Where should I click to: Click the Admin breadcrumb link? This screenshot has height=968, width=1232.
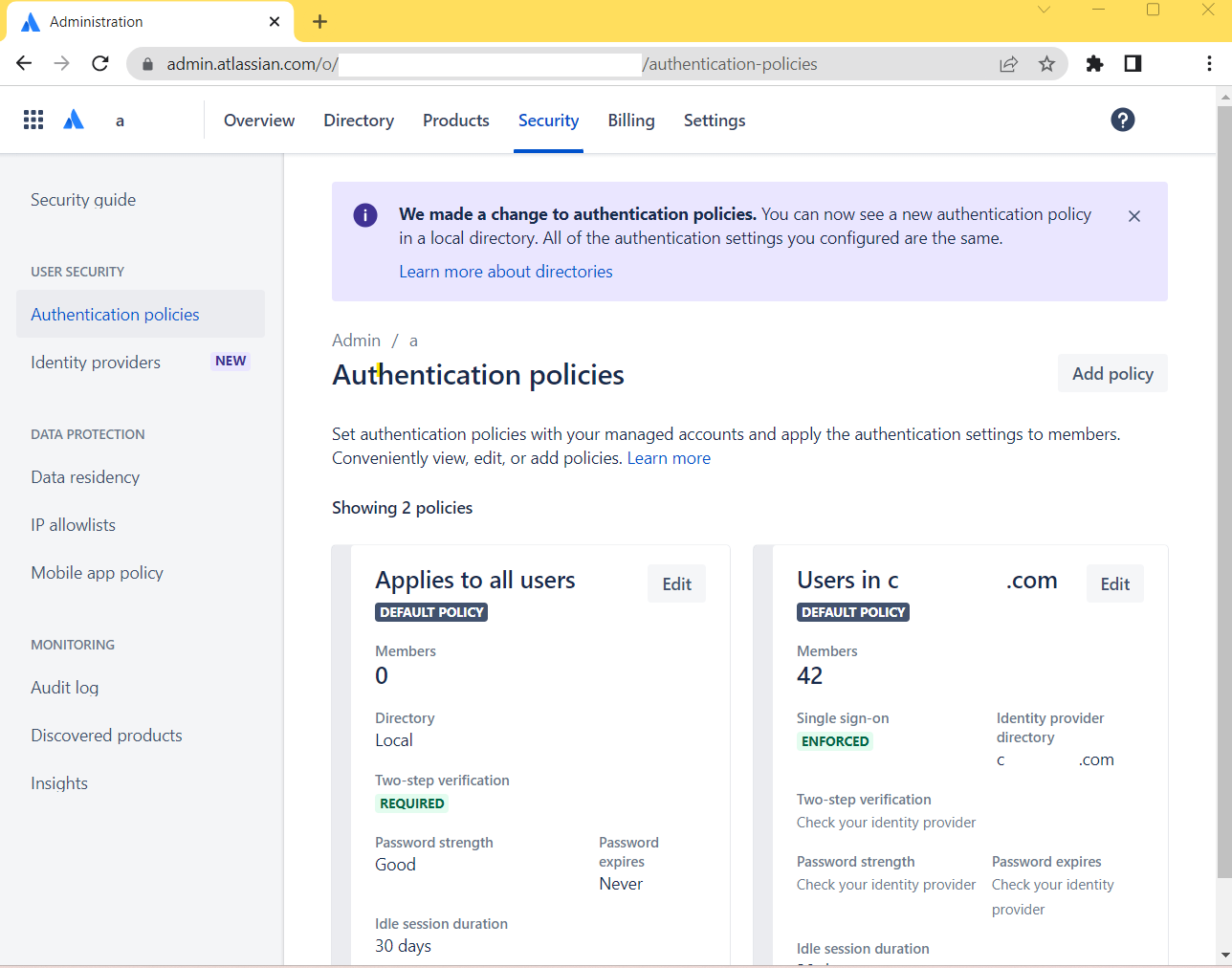pos(356,341)
